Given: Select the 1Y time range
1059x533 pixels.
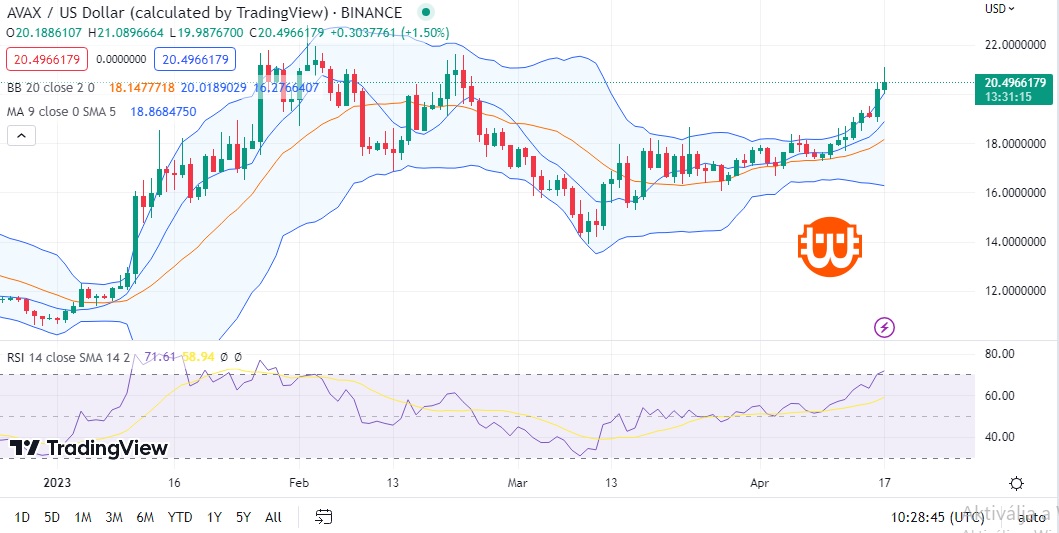Looking at the screenshot, I should point(214,517).
